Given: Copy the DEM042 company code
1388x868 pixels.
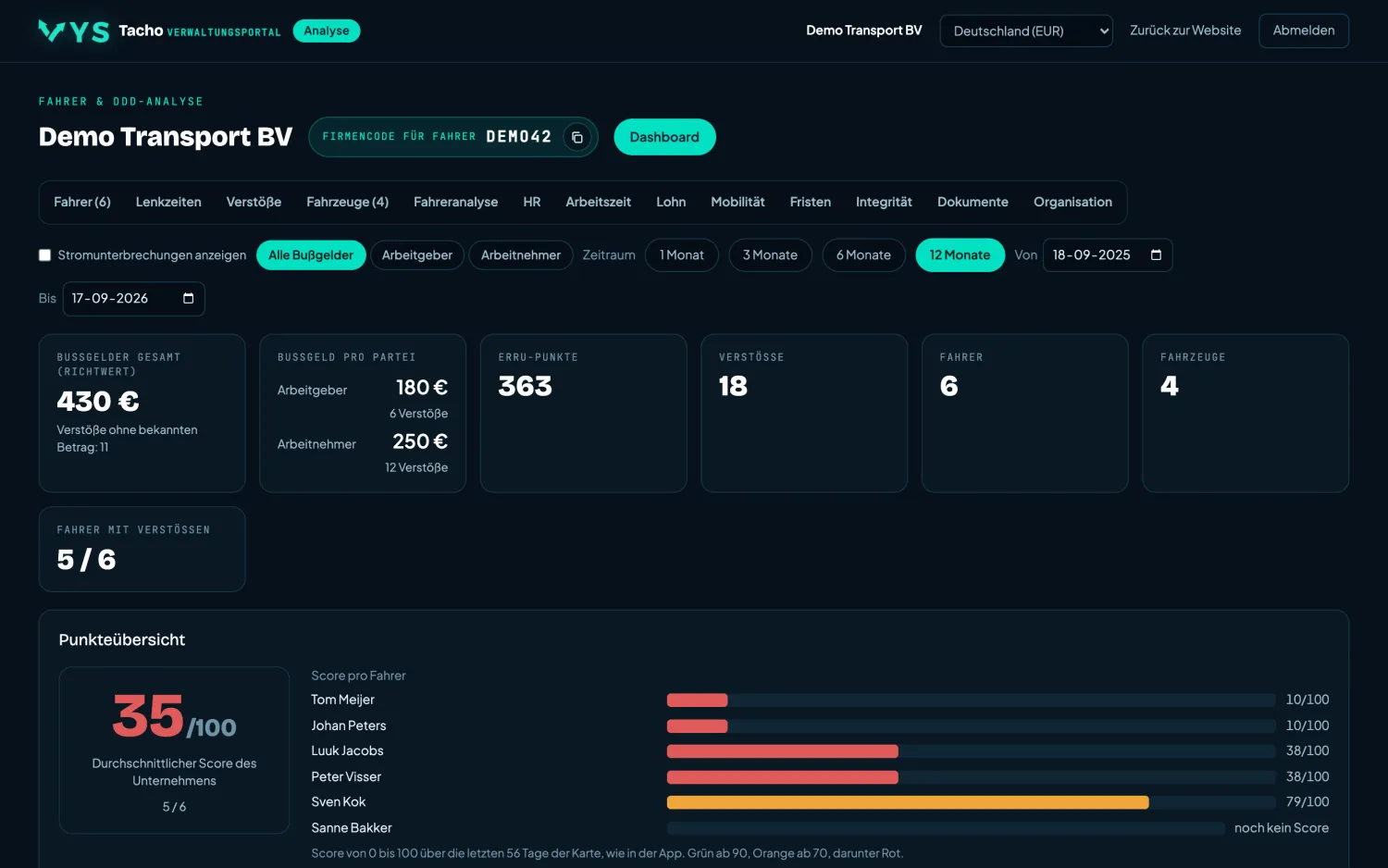Looking at the screenshot, I should [577, 137].
